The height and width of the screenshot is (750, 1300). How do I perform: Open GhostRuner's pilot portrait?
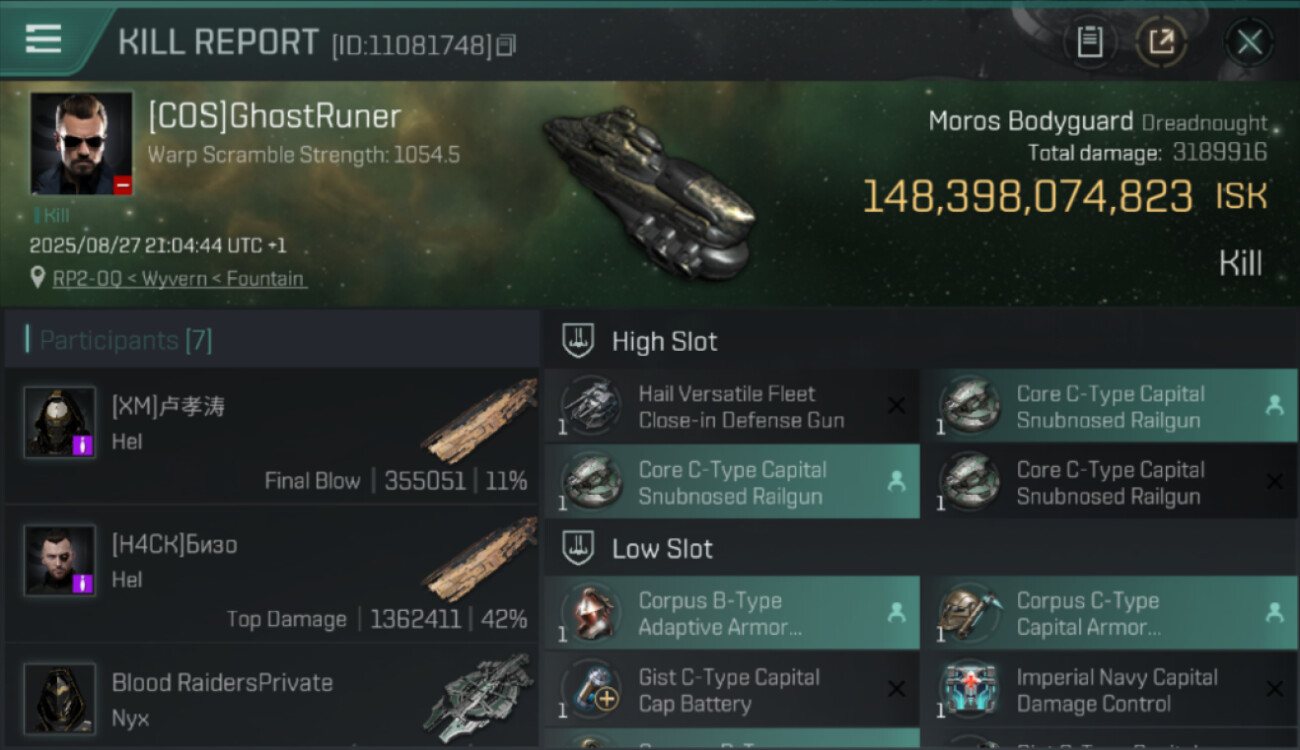click(x=81, y=143)
